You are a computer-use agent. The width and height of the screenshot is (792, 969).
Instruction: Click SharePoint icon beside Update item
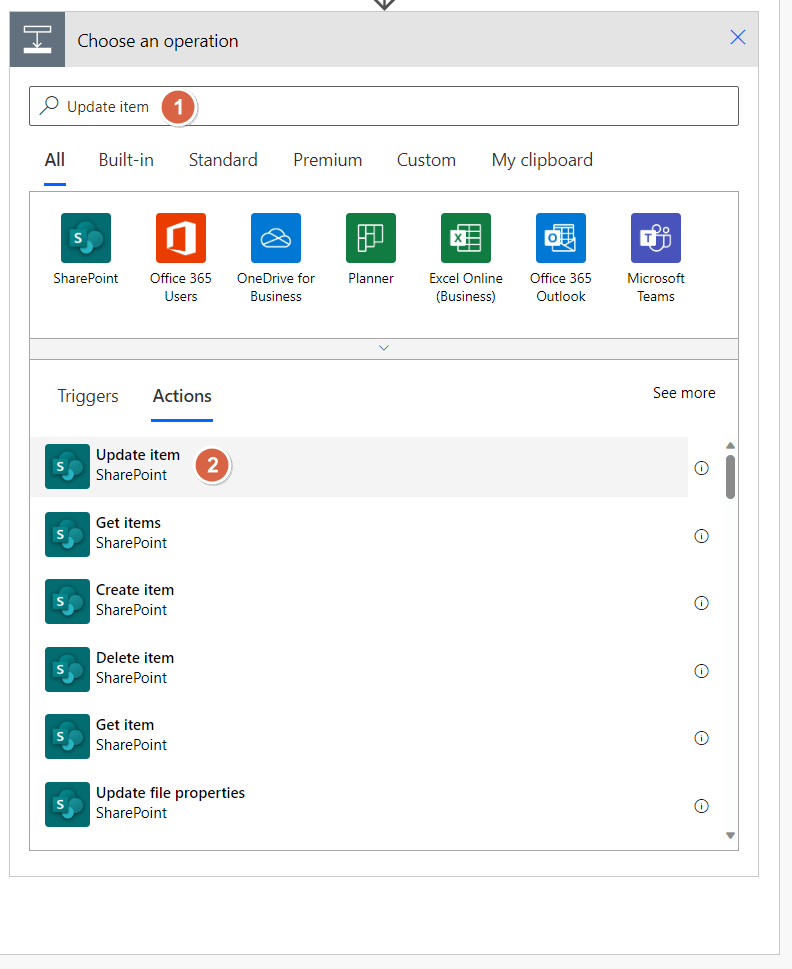pyautogui.click(x=67, y=467)
